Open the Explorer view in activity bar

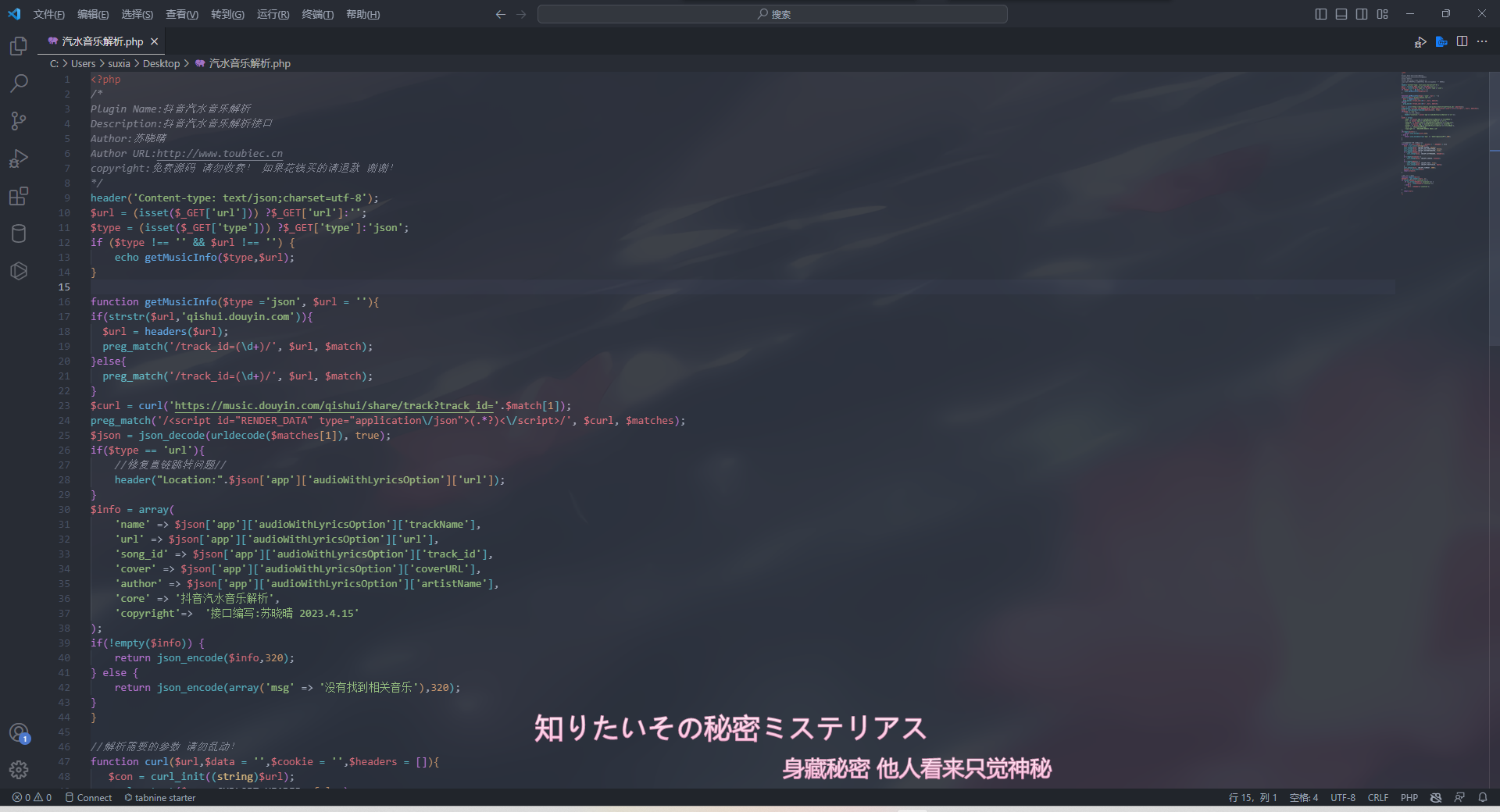[x=19, y=46]
